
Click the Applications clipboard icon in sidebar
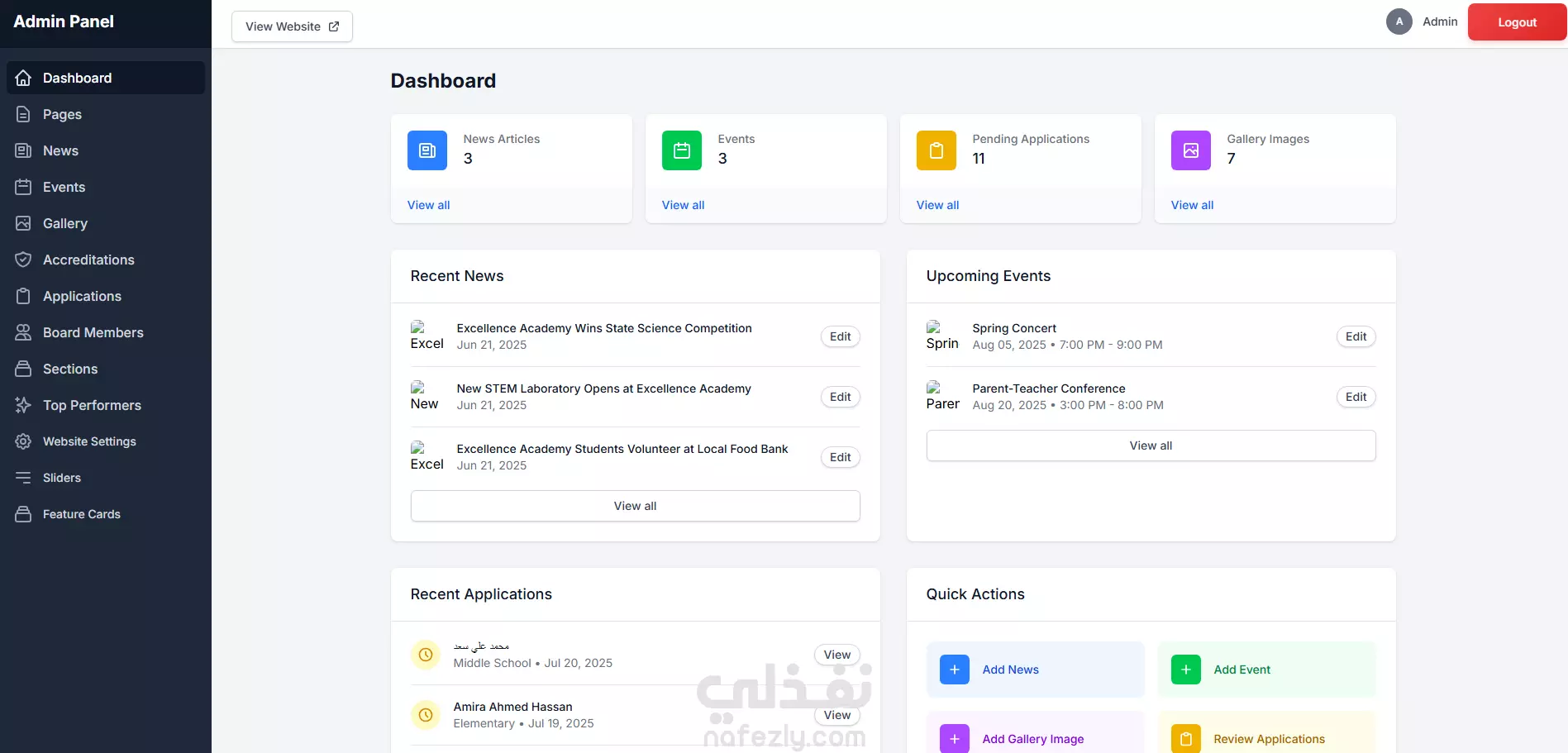[23, 296]
